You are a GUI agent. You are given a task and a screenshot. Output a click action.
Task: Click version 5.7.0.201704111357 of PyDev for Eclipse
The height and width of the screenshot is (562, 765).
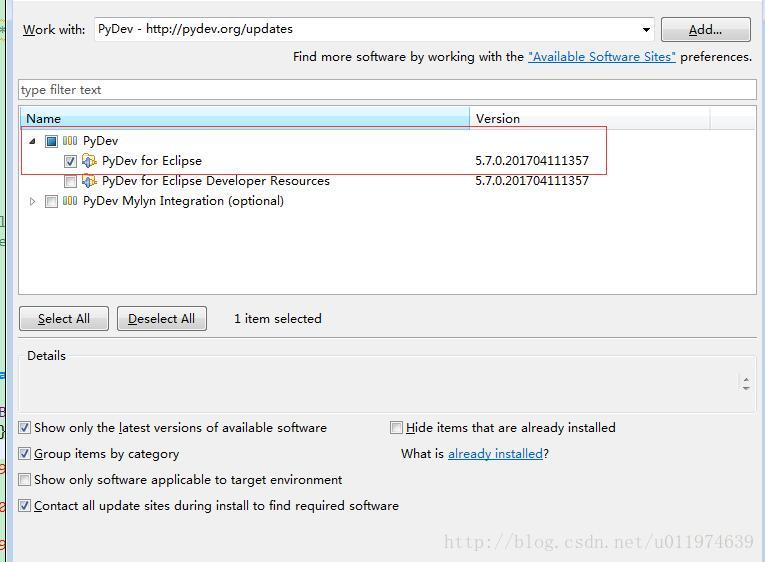pos(532,161)
